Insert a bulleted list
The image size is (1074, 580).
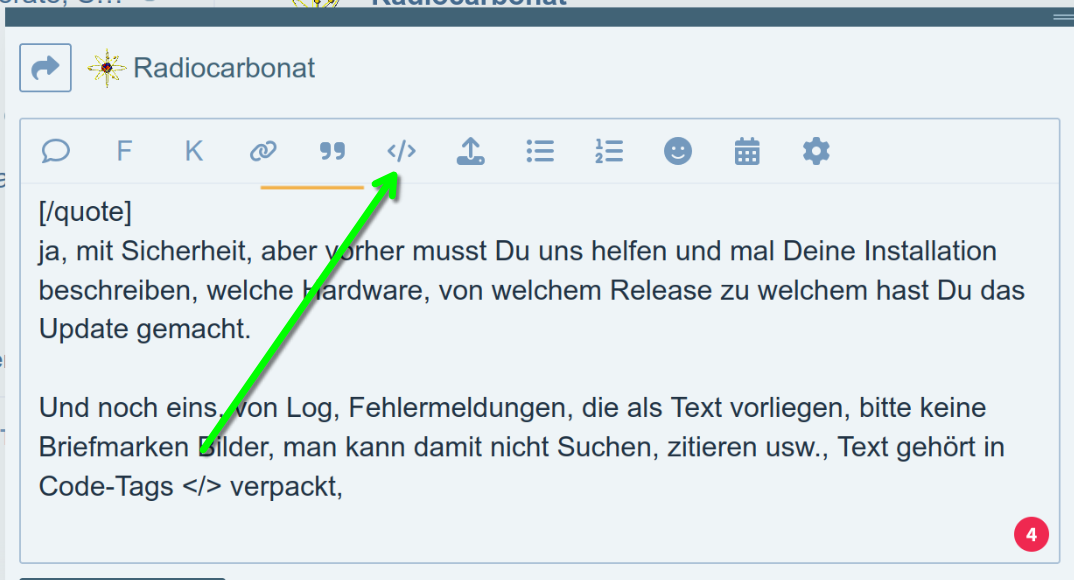coord(540,151)
